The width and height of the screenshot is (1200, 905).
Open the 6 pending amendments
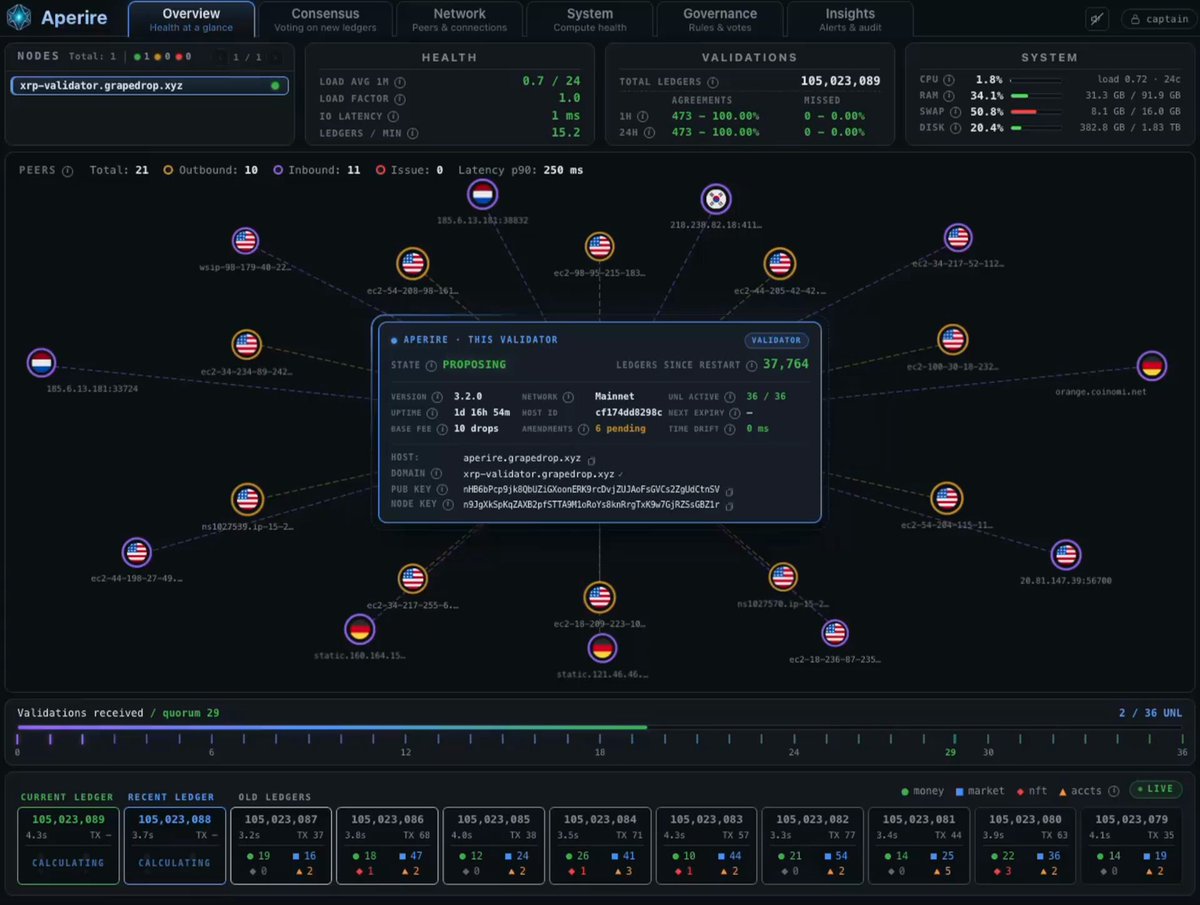click(x=620, y=429)
